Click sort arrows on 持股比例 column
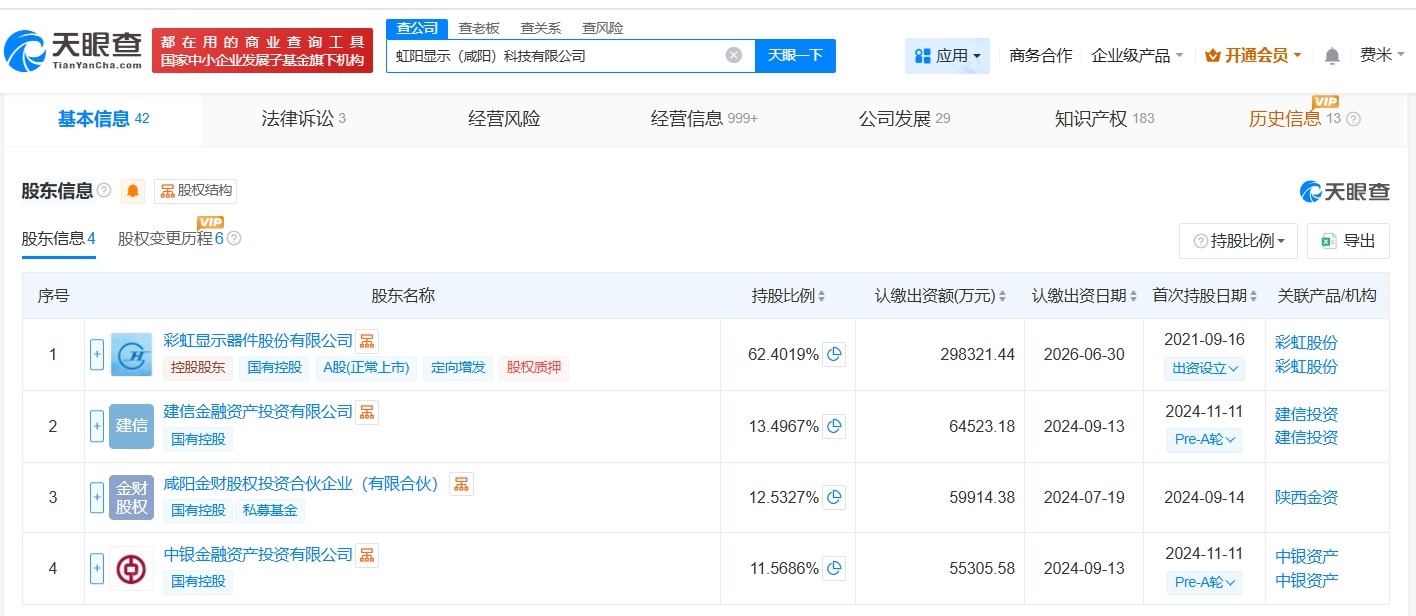The width and height of the screenshot is (1416, 616). click(x=822, y=295)
